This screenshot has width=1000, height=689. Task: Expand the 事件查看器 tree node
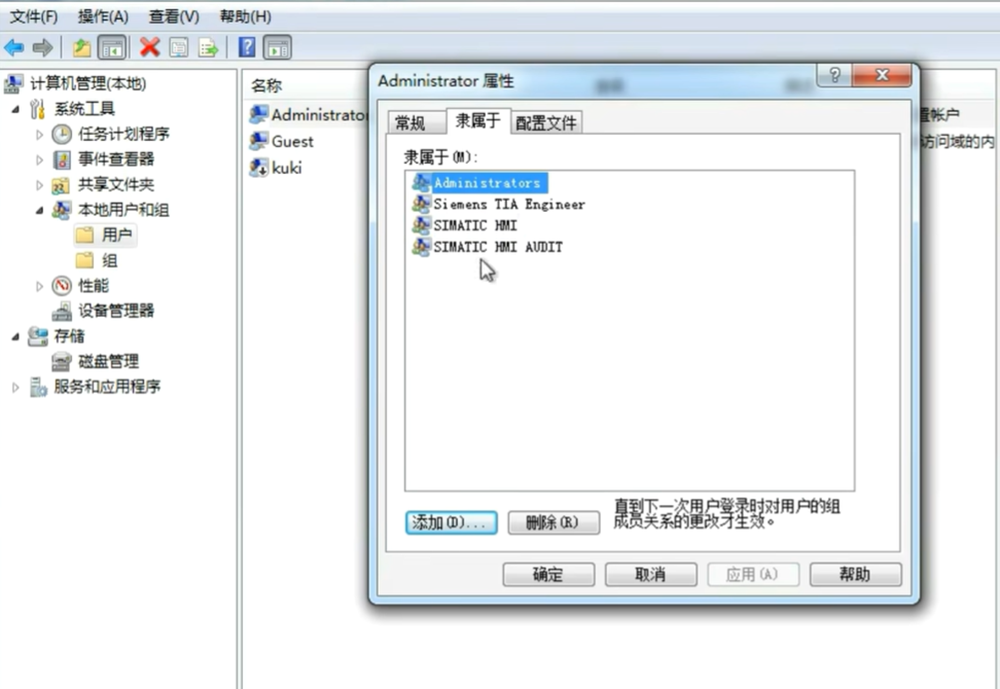pyautogui.click(x=40, y=159)
